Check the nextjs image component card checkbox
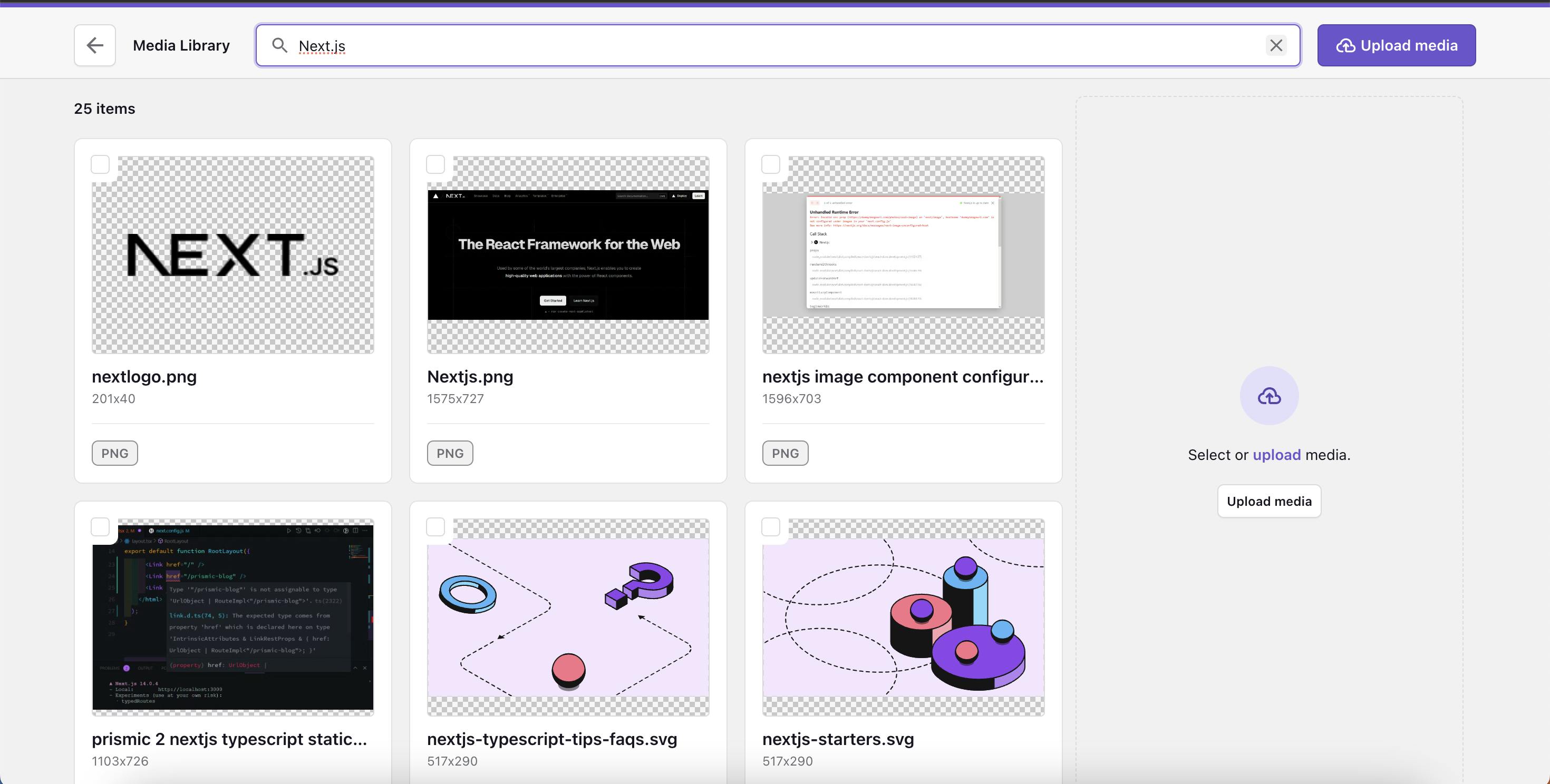This screenshot has height=784, width=1550. pos(771,164)
